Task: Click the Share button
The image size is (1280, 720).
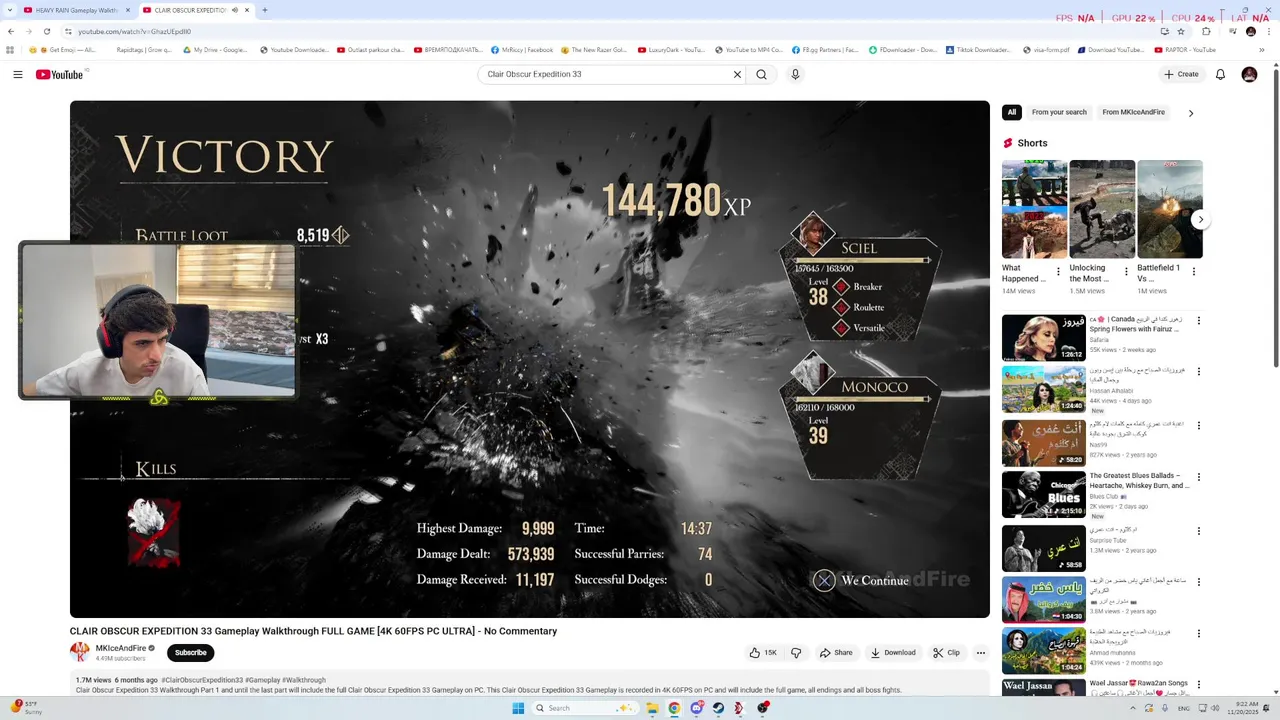Action: pos(836,653)
